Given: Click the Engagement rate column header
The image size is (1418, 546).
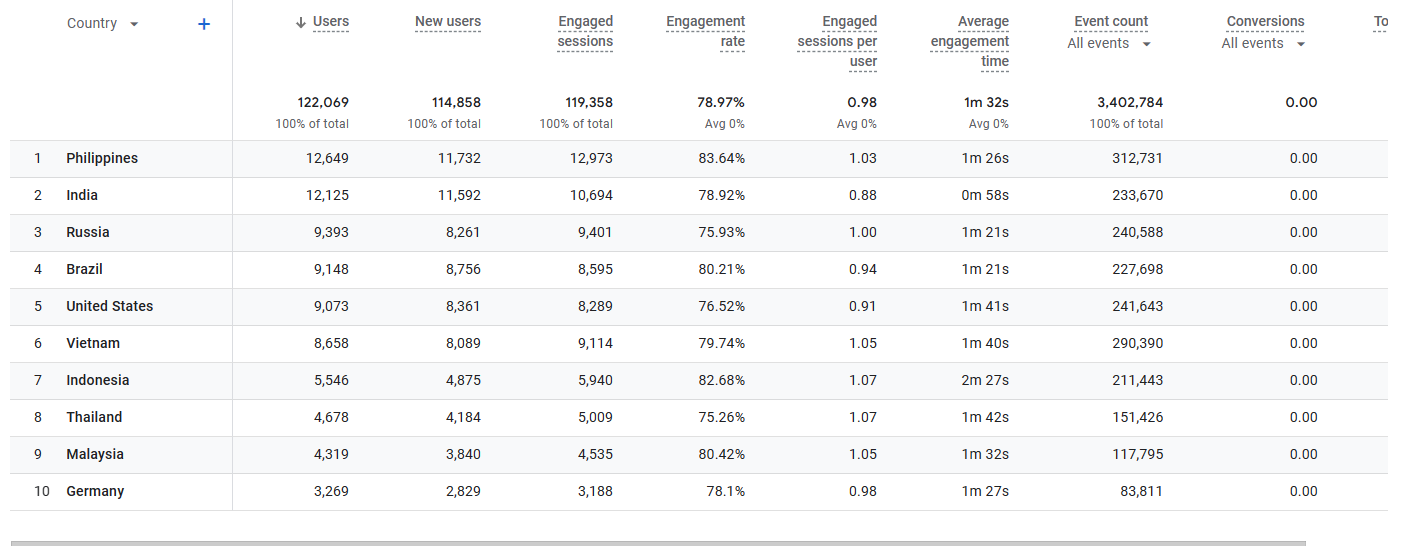Looking at the screenshot, I should (706, 32).
